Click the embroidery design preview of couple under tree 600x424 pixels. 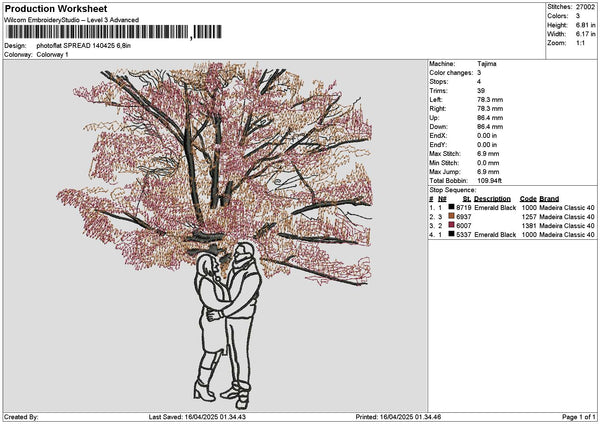tap(214, 235)
